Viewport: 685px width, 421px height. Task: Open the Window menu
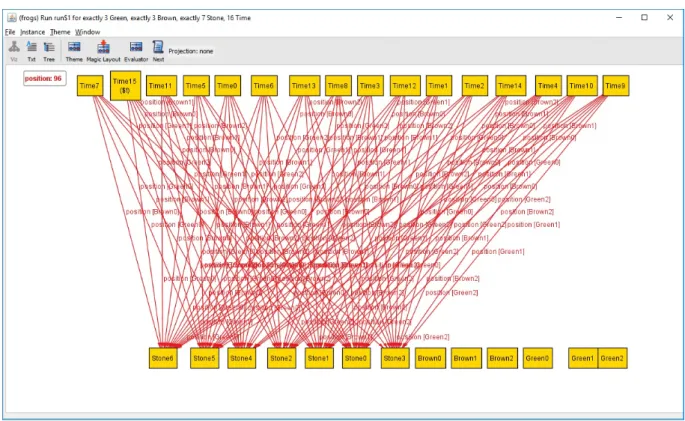click(x=87, y=32)
